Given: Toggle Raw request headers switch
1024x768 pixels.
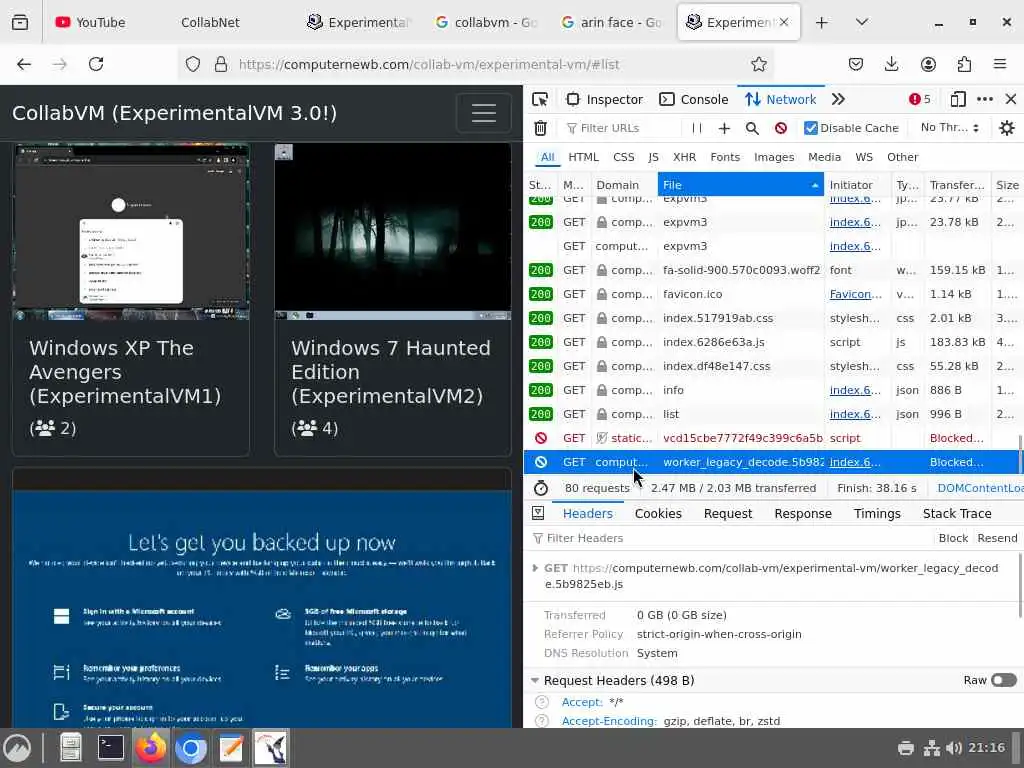Looking at the screenshot, I should pyautogui.click(x=1004, y=680).
